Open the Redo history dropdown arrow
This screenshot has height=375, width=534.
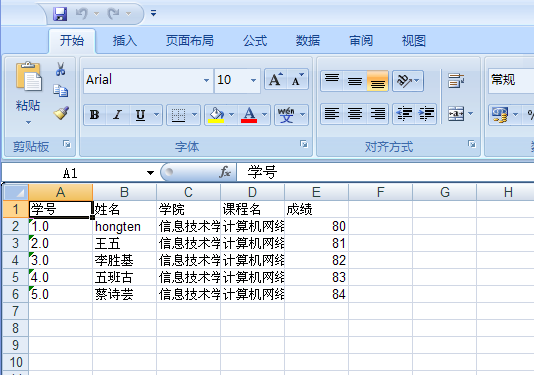(x=128, y=14)
